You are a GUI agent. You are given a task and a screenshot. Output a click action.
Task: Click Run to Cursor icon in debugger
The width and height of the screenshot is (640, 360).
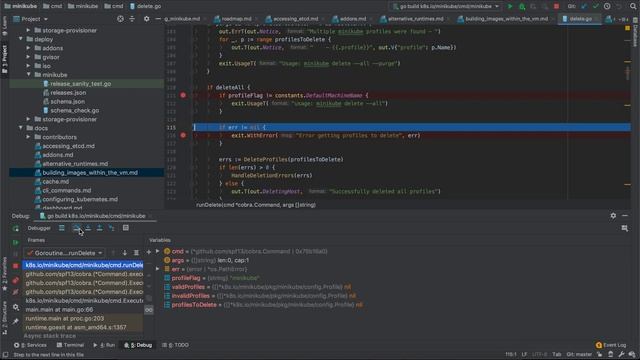(111, 228)
